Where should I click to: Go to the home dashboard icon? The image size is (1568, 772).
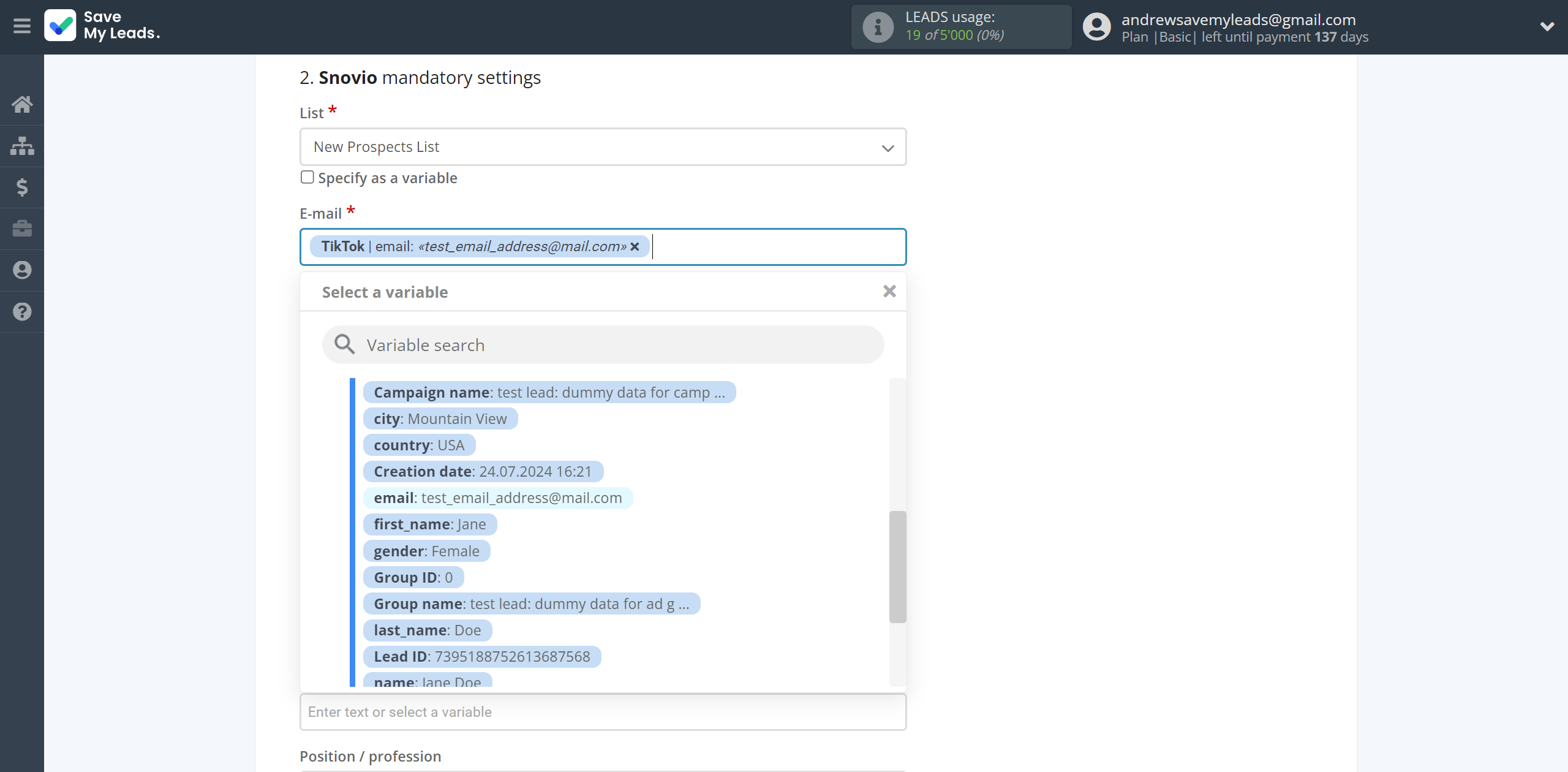pos(22,104)
